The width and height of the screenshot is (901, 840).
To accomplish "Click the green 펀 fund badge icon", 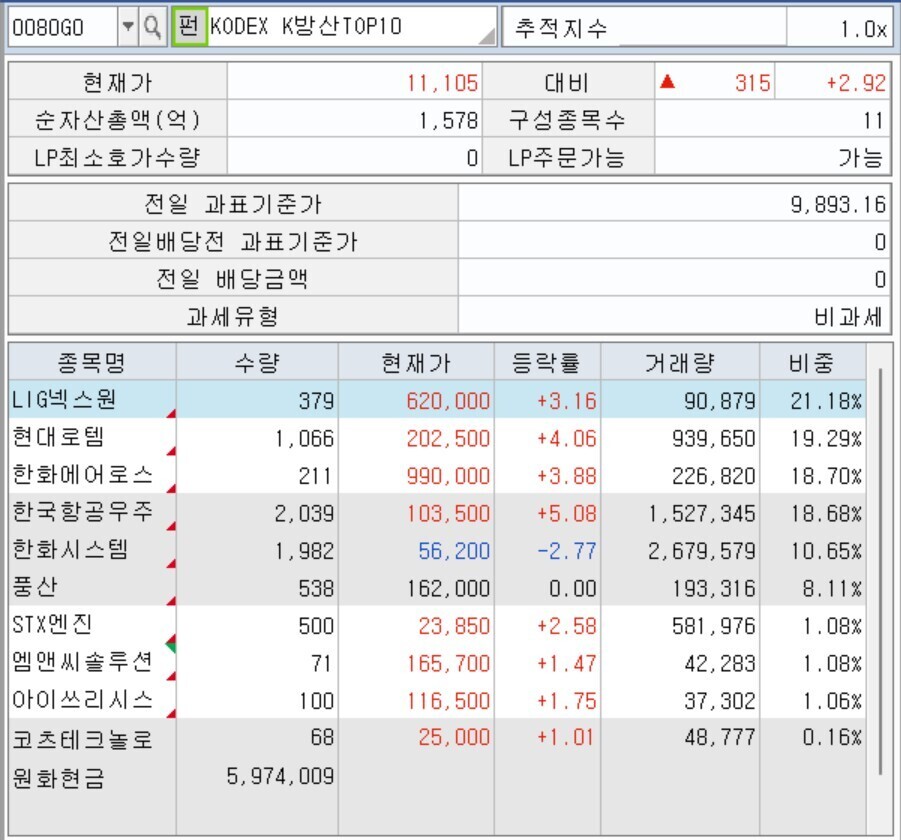I will click(188, 26).
